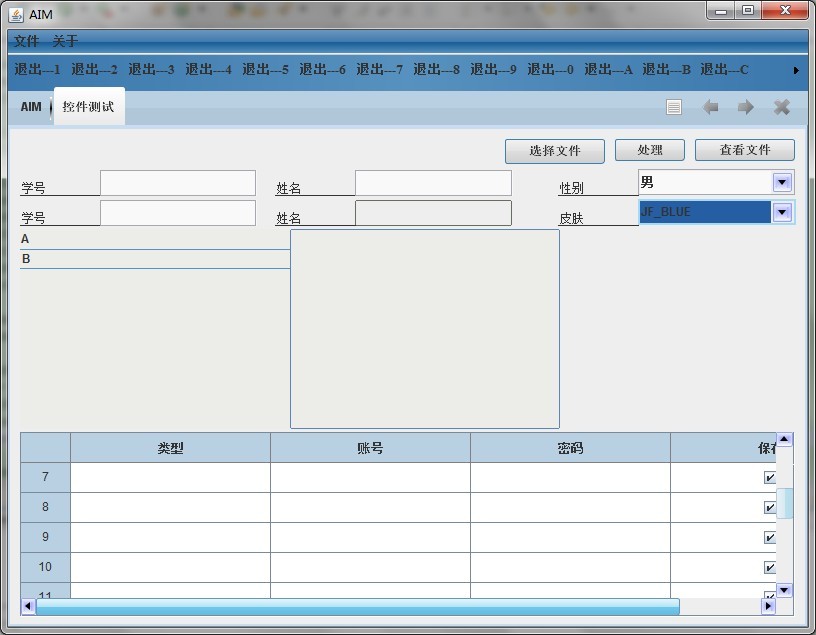Focus the first 学号 input field
This screenshot has width=816, height=635.
coord(178,183)
